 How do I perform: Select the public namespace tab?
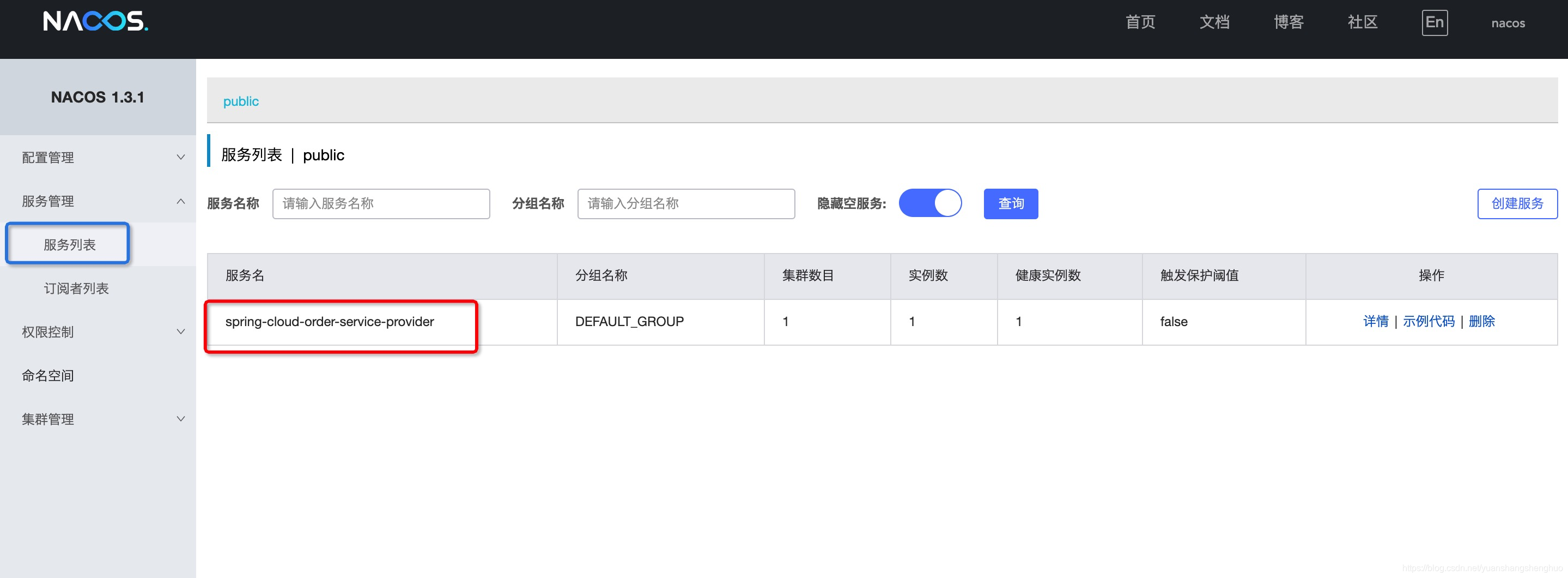coord(240,101)
